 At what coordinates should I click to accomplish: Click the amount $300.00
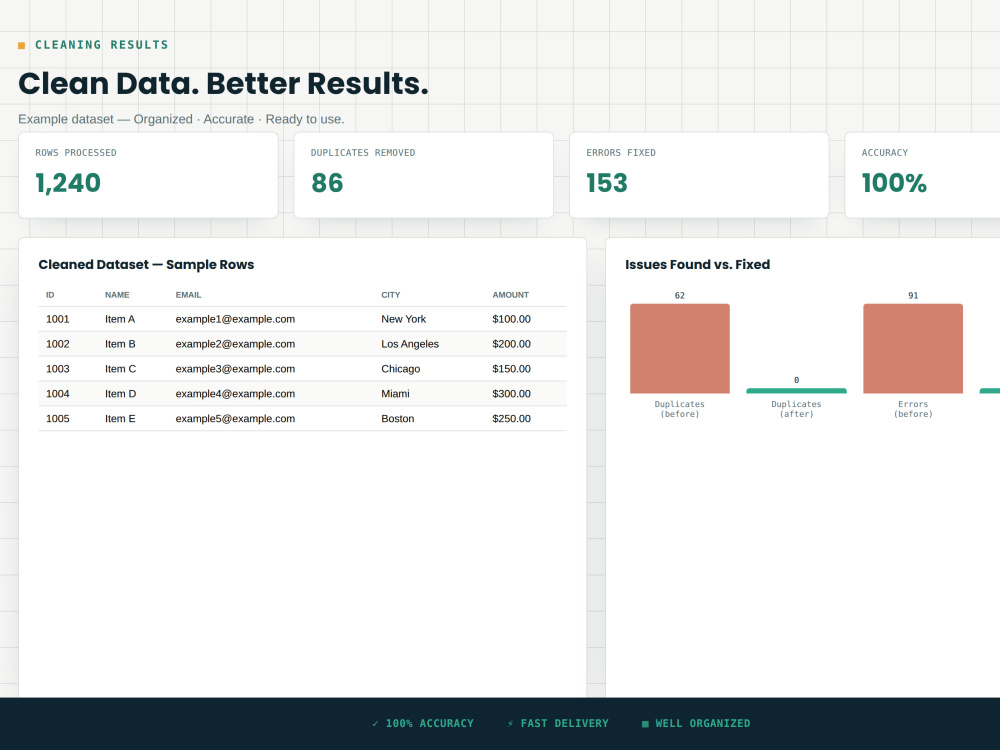(511, 393)
